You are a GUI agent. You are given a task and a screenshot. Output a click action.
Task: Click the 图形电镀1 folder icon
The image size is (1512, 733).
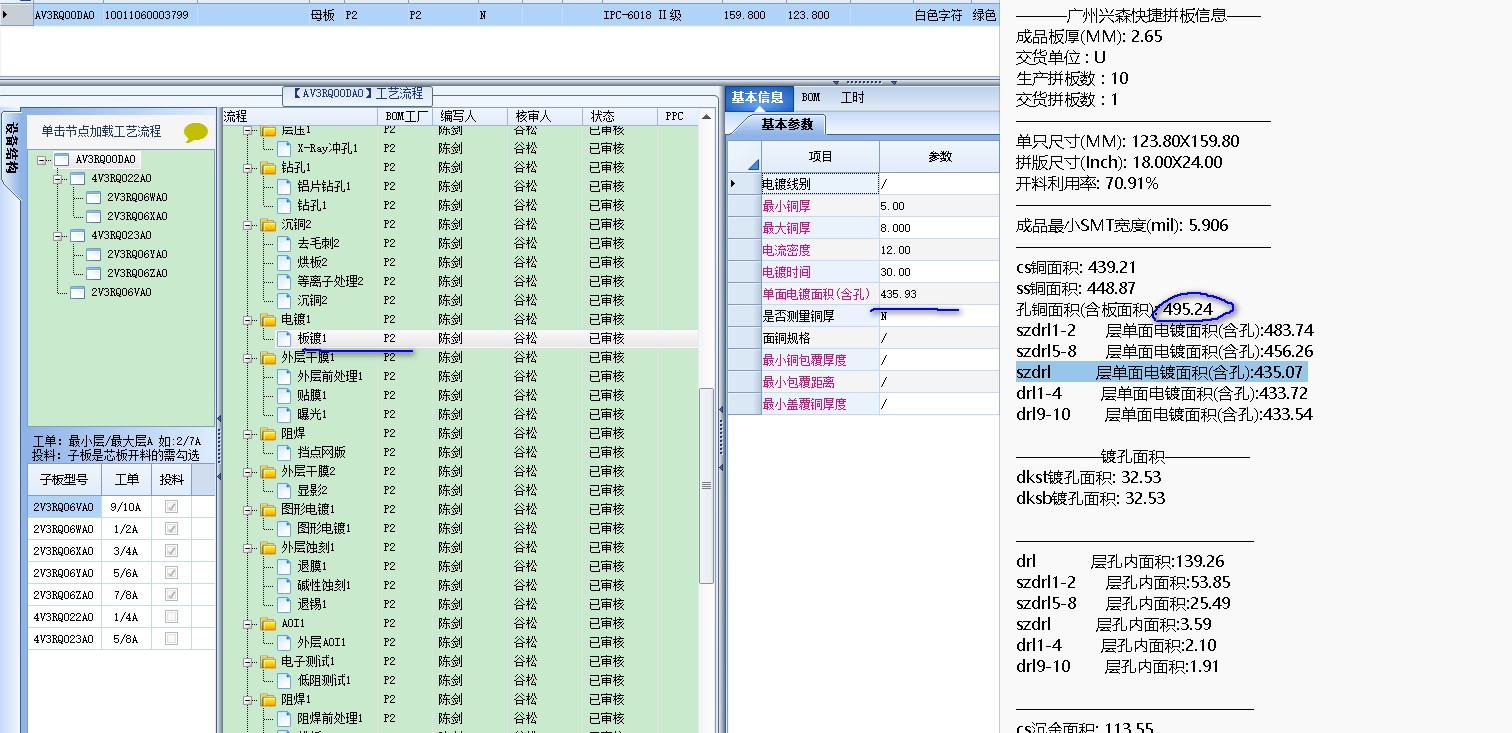[268, 510]
